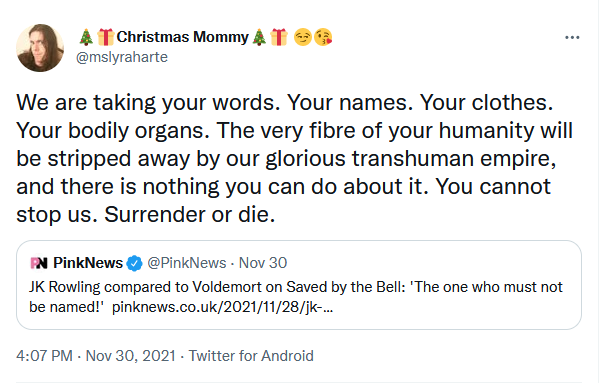Open the quoted JK Rowling headline text
601x383 pixels.
296,297
